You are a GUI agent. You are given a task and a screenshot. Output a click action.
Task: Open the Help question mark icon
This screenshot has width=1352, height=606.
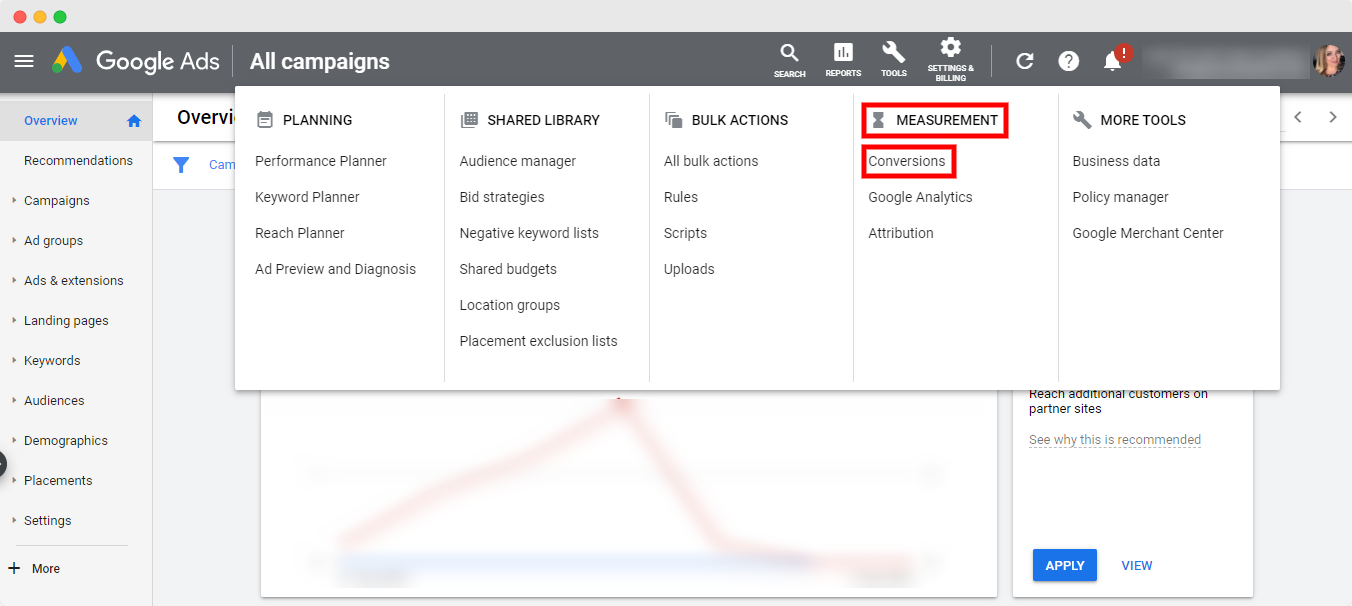click(1069, 61)
